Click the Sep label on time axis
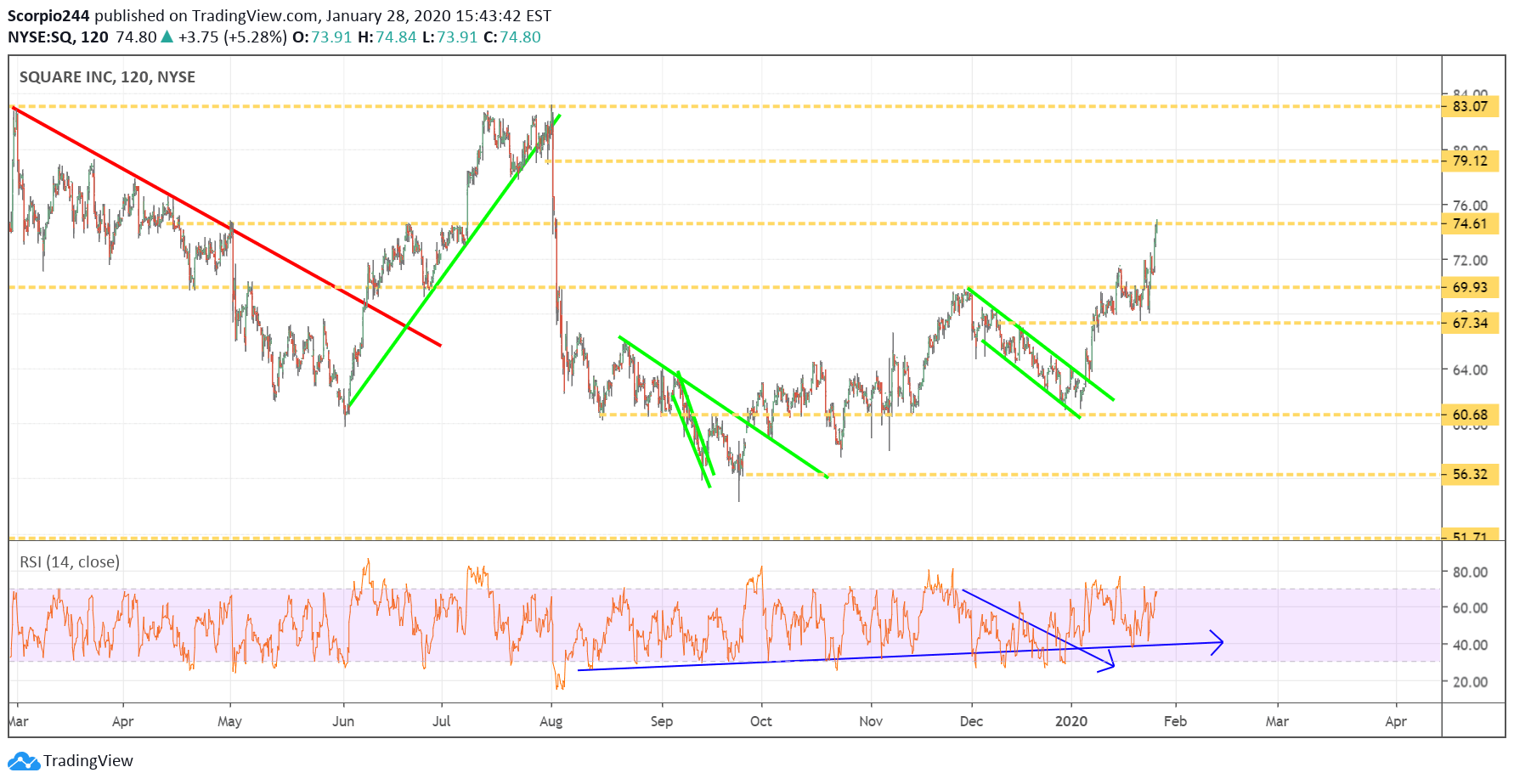This screenshot has height=784, width=1514. pyautogui.click(x=661, y=721)
